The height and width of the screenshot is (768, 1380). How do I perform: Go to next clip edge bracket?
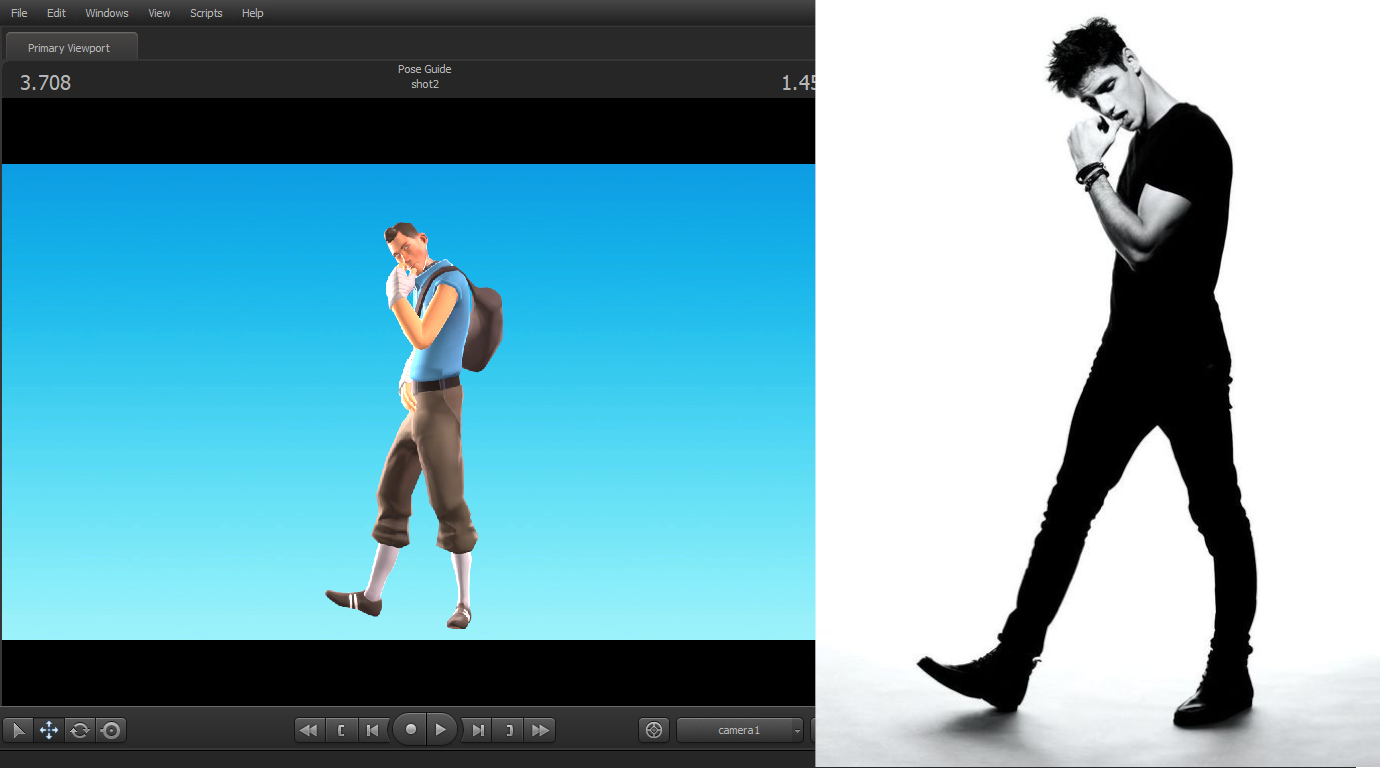coord(509,730)
